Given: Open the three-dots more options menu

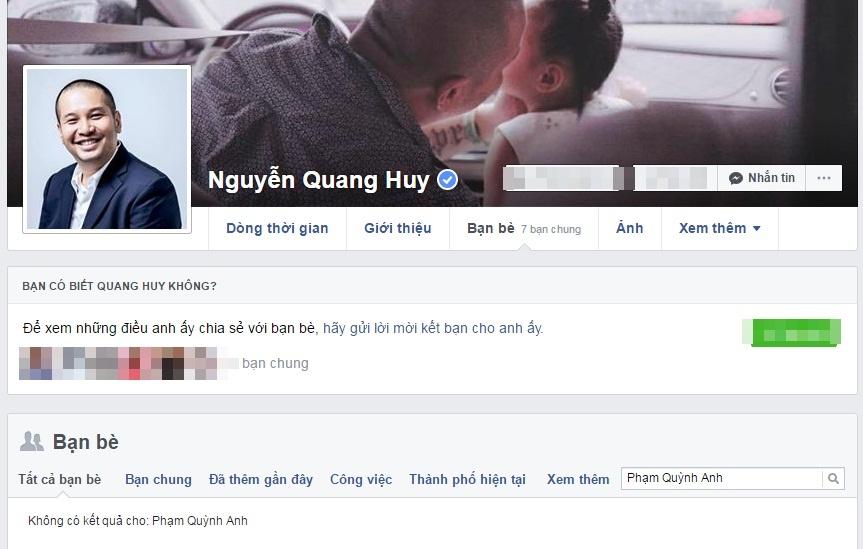Looking at the screenshot, I should coord(823,178).
